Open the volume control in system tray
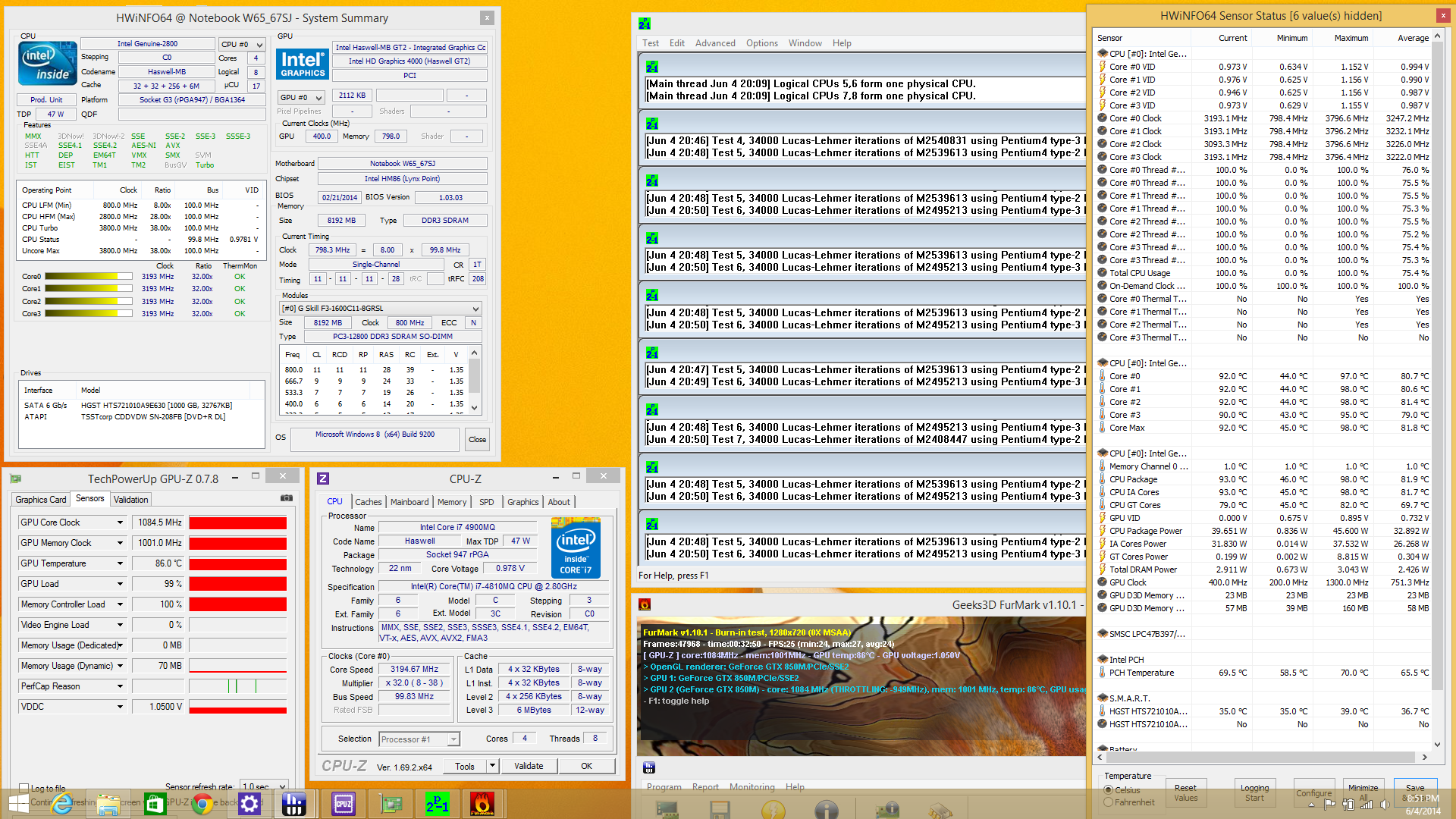Image resolution: width=1456 pixels, height=819 pixels. 1385,805
